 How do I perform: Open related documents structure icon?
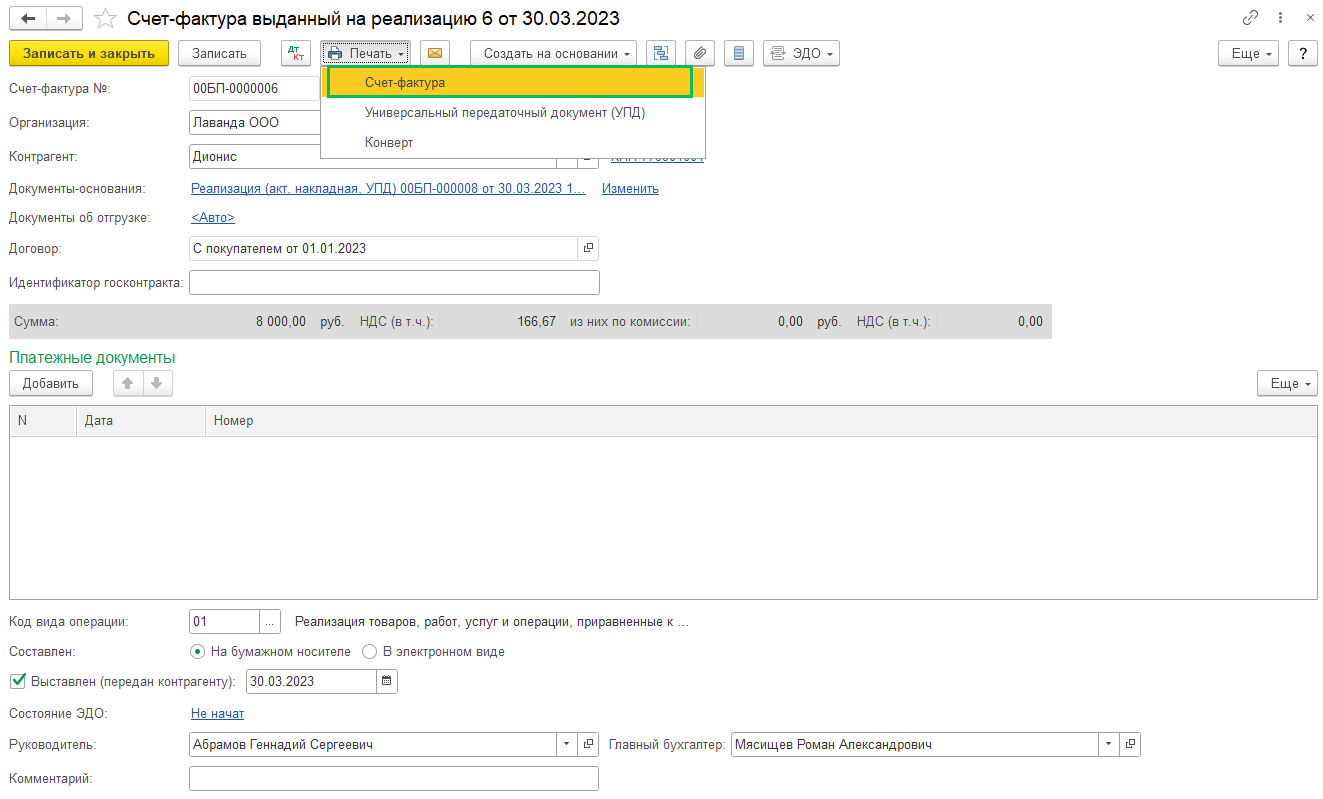point(661,53)
